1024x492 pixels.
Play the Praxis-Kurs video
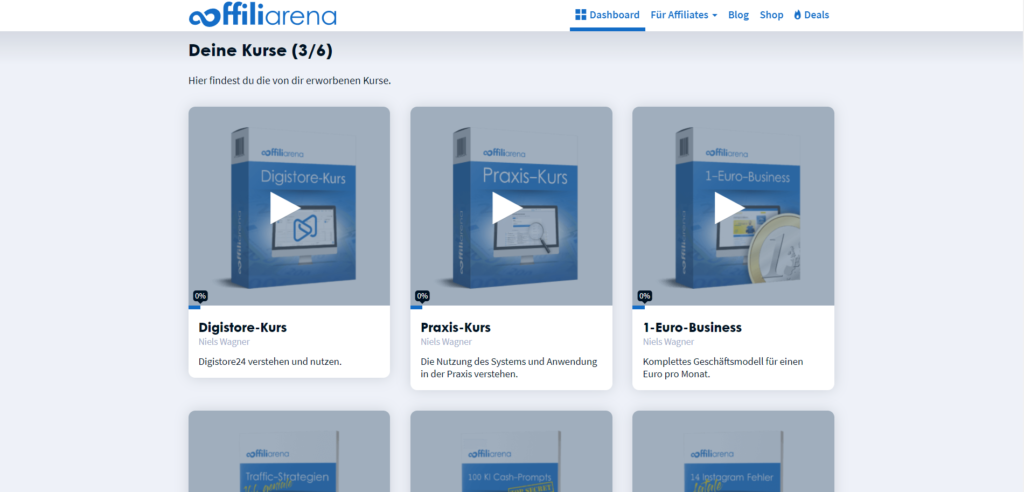[507, 208]
